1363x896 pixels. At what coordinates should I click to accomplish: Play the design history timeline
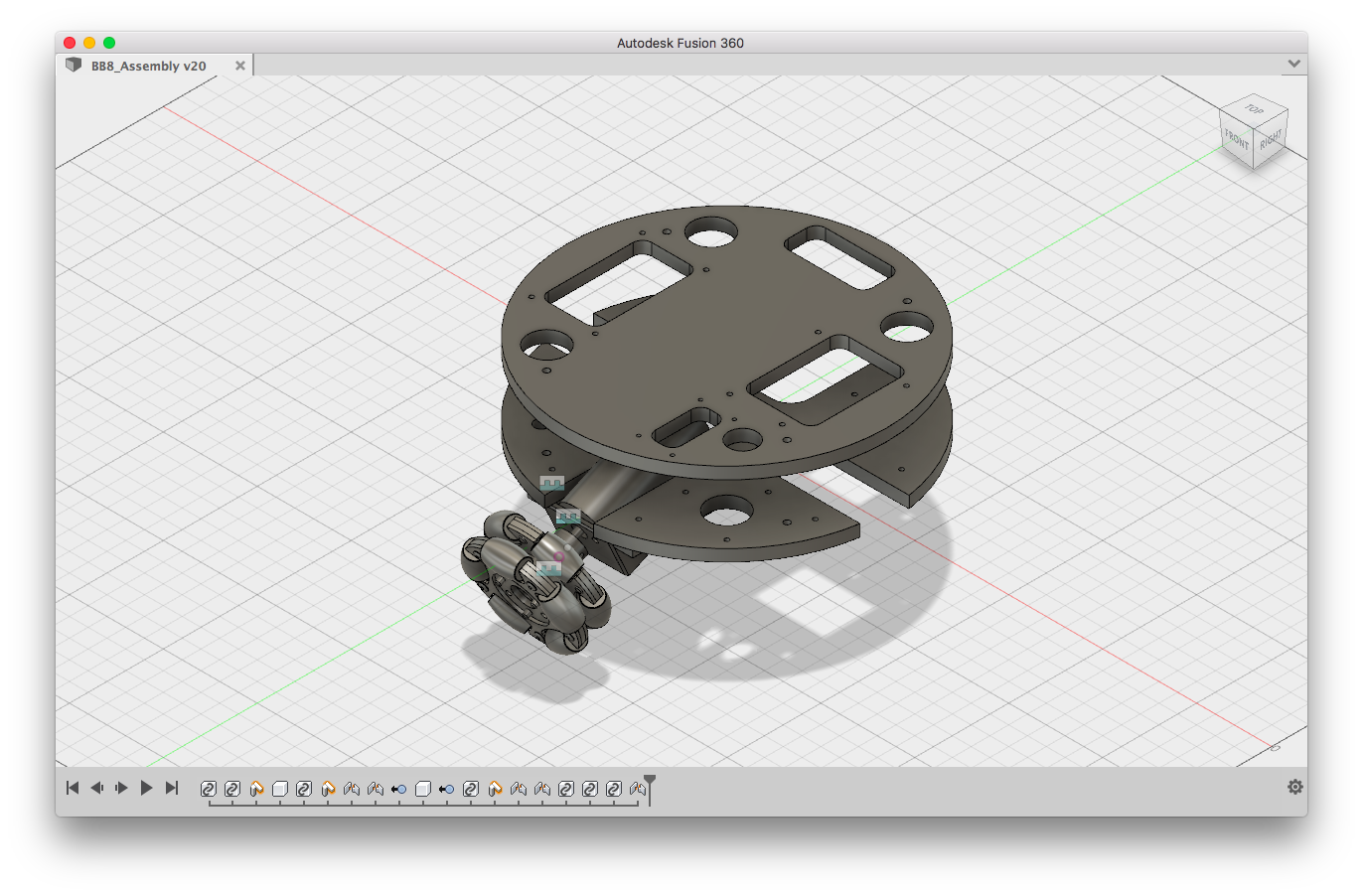point(146,788)
